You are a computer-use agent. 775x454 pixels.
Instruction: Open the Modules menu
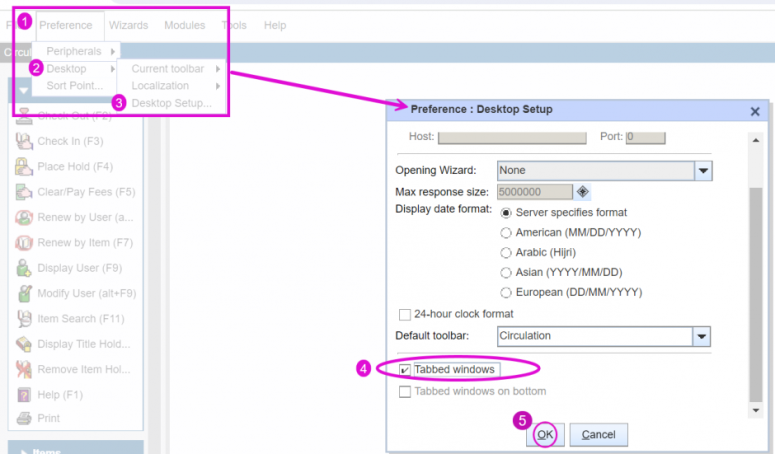click(x=184, y=25)
